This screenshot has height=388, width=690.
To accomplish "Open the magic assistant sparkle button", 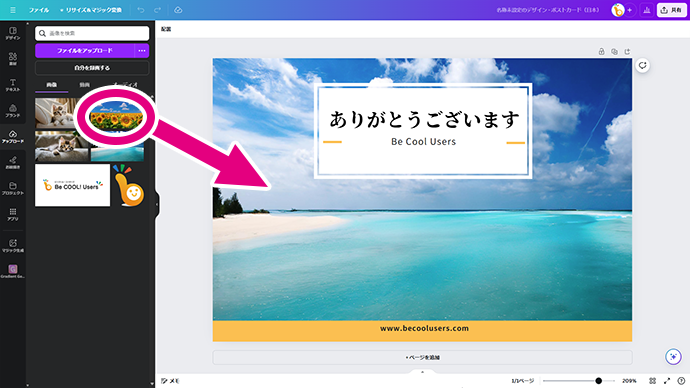I will (x=673, y=356).
